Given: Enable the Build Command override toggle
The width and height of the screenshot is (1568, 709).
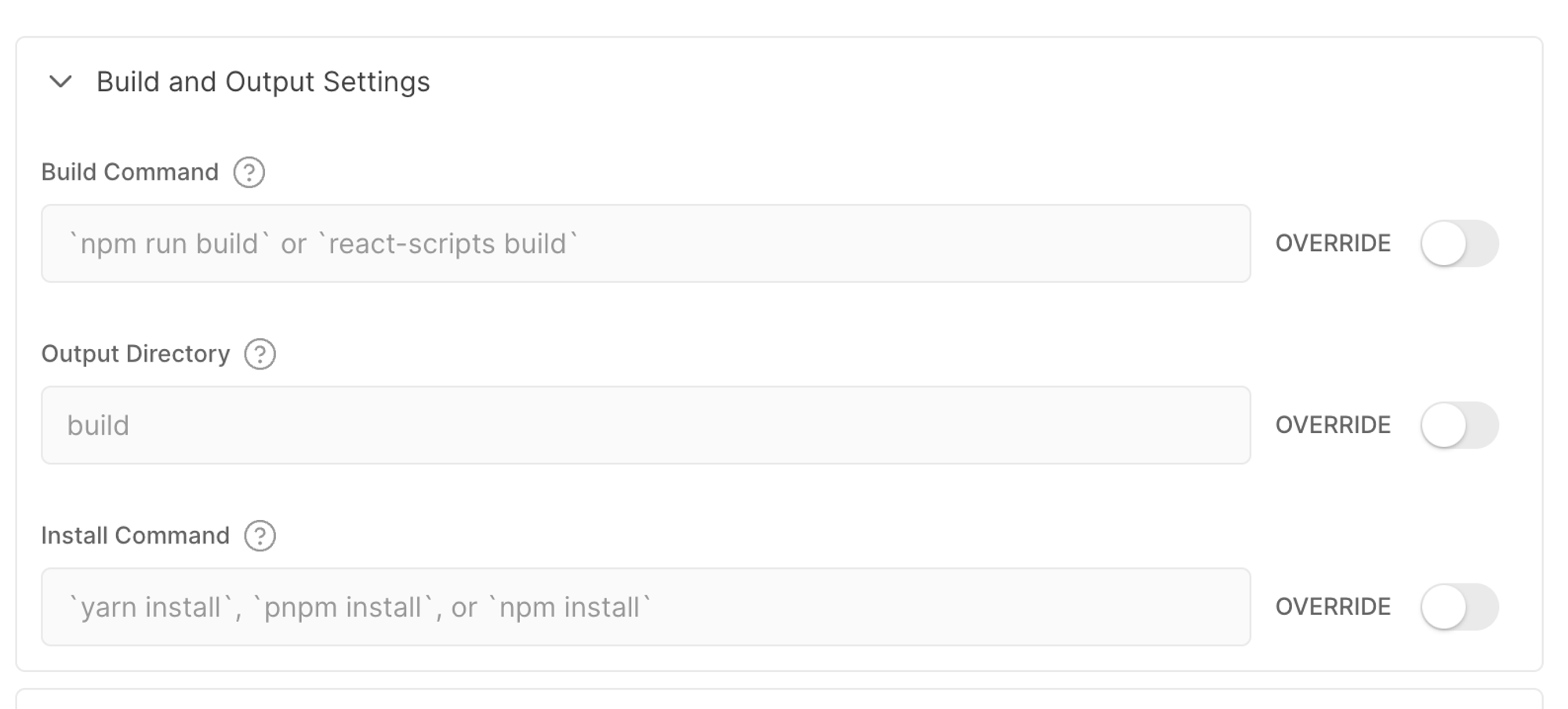Looking at the screenshot, I should point(1459,244).
